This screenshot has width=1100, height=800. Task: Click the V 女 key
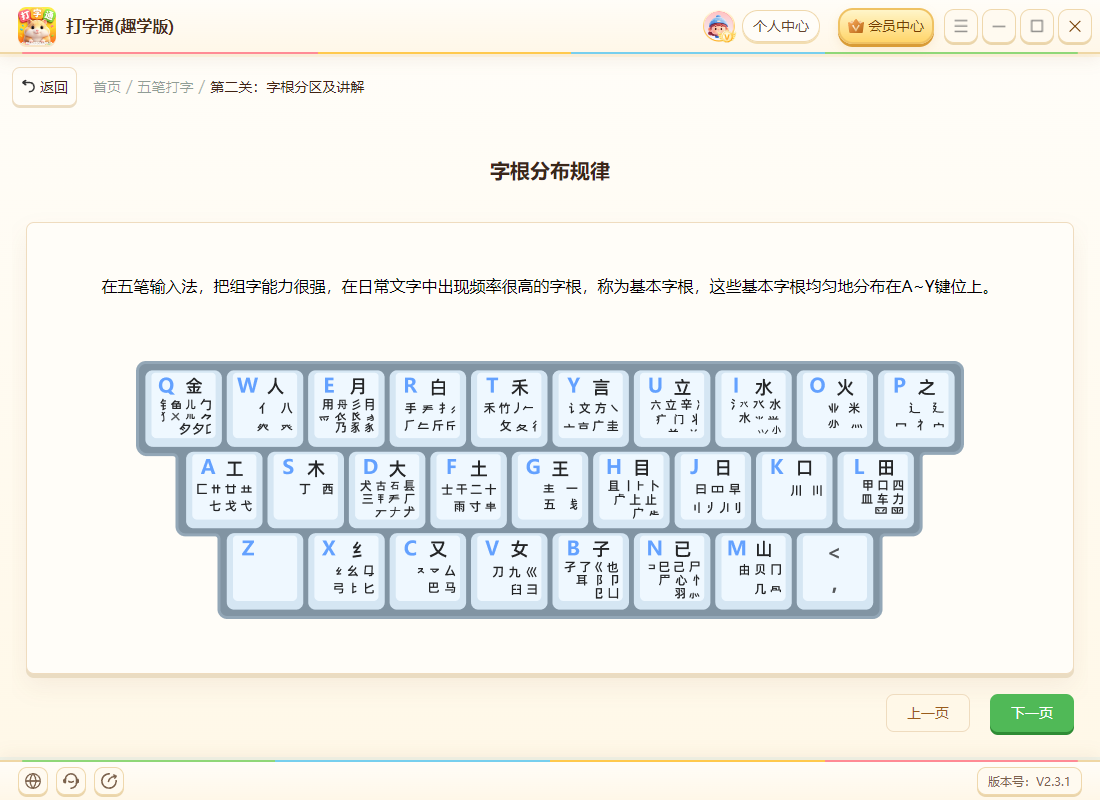(x=509, y=570)
